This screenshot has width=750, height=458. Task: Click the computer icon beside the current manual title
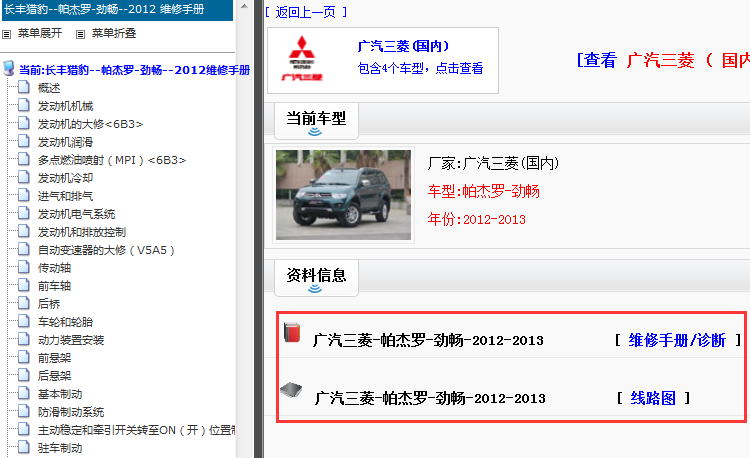tap(9, 68)
